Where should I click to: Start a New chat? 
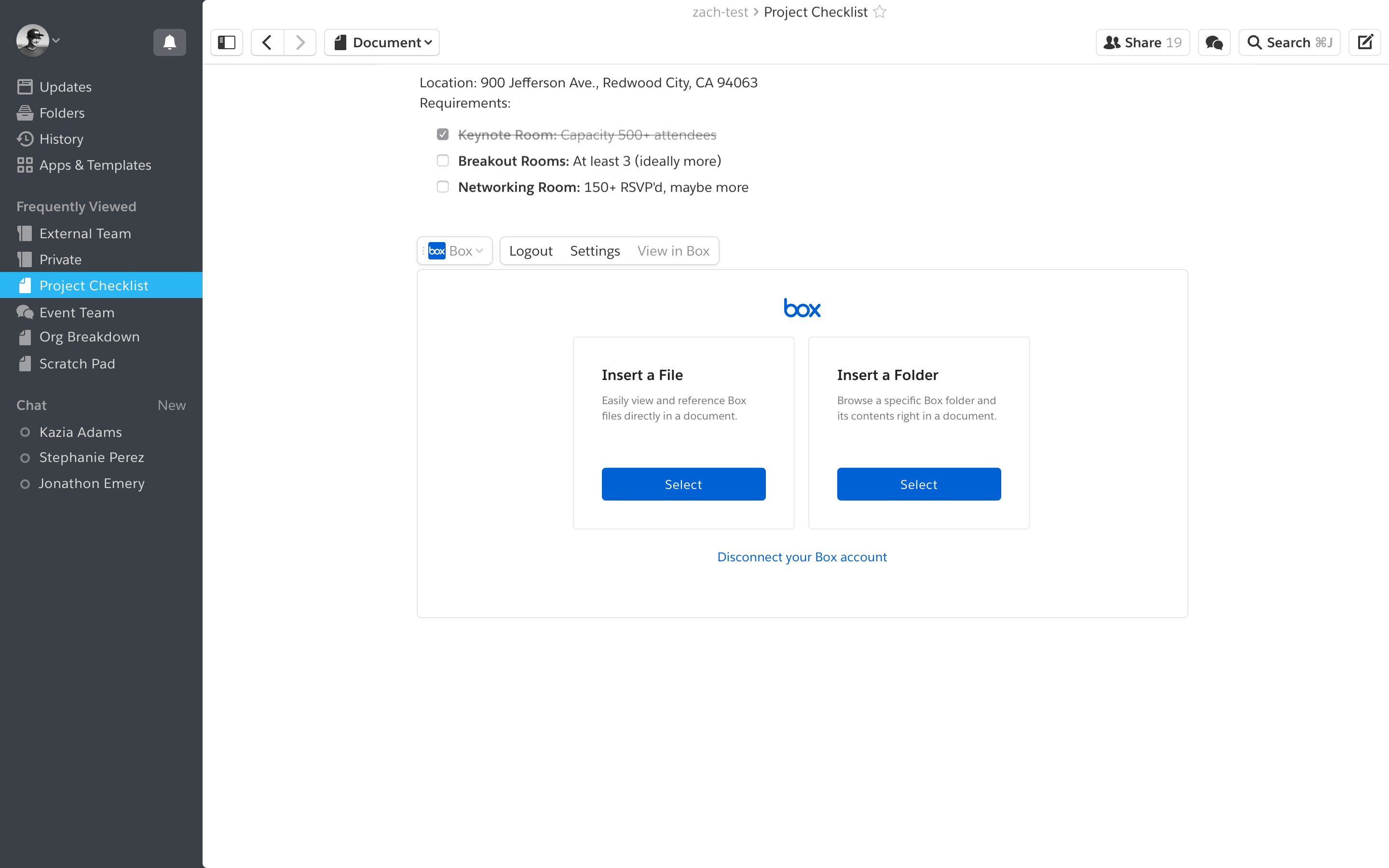172,405
